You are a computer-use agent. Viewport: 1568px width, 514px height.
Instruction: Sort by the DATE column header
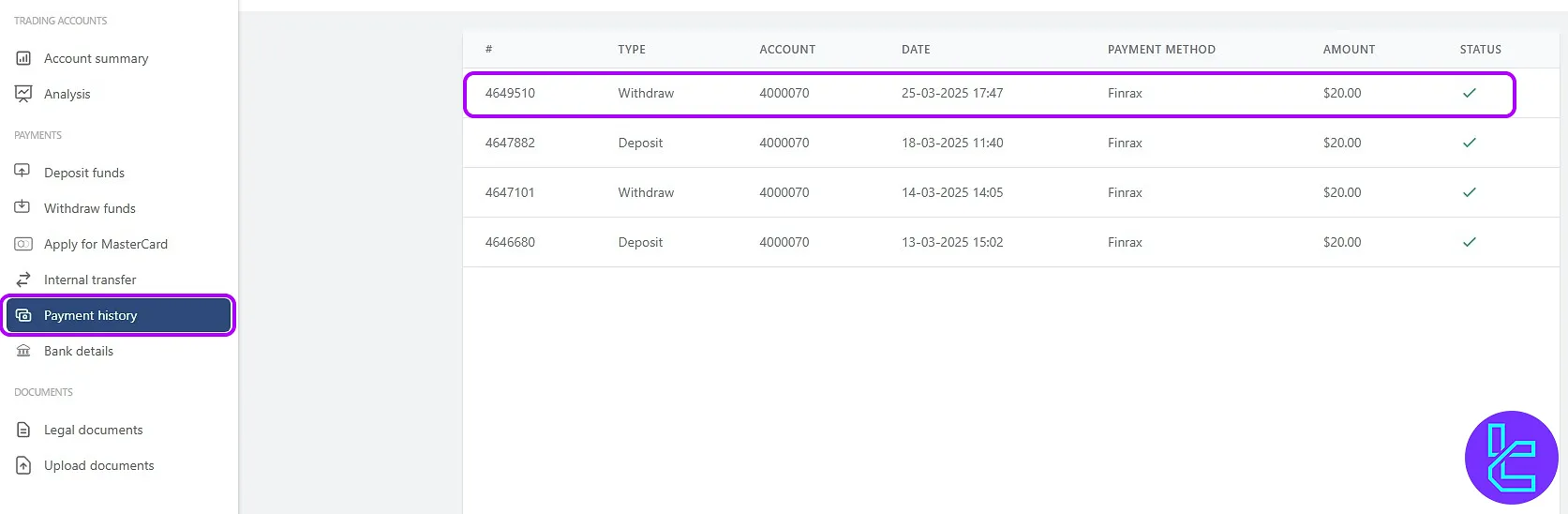916,50
